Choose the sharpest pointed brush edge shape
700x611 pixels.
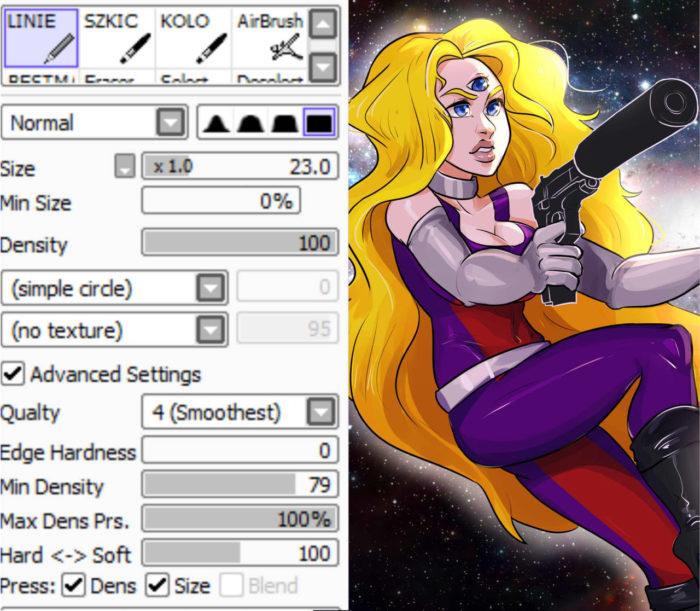(x=216, y=123)
